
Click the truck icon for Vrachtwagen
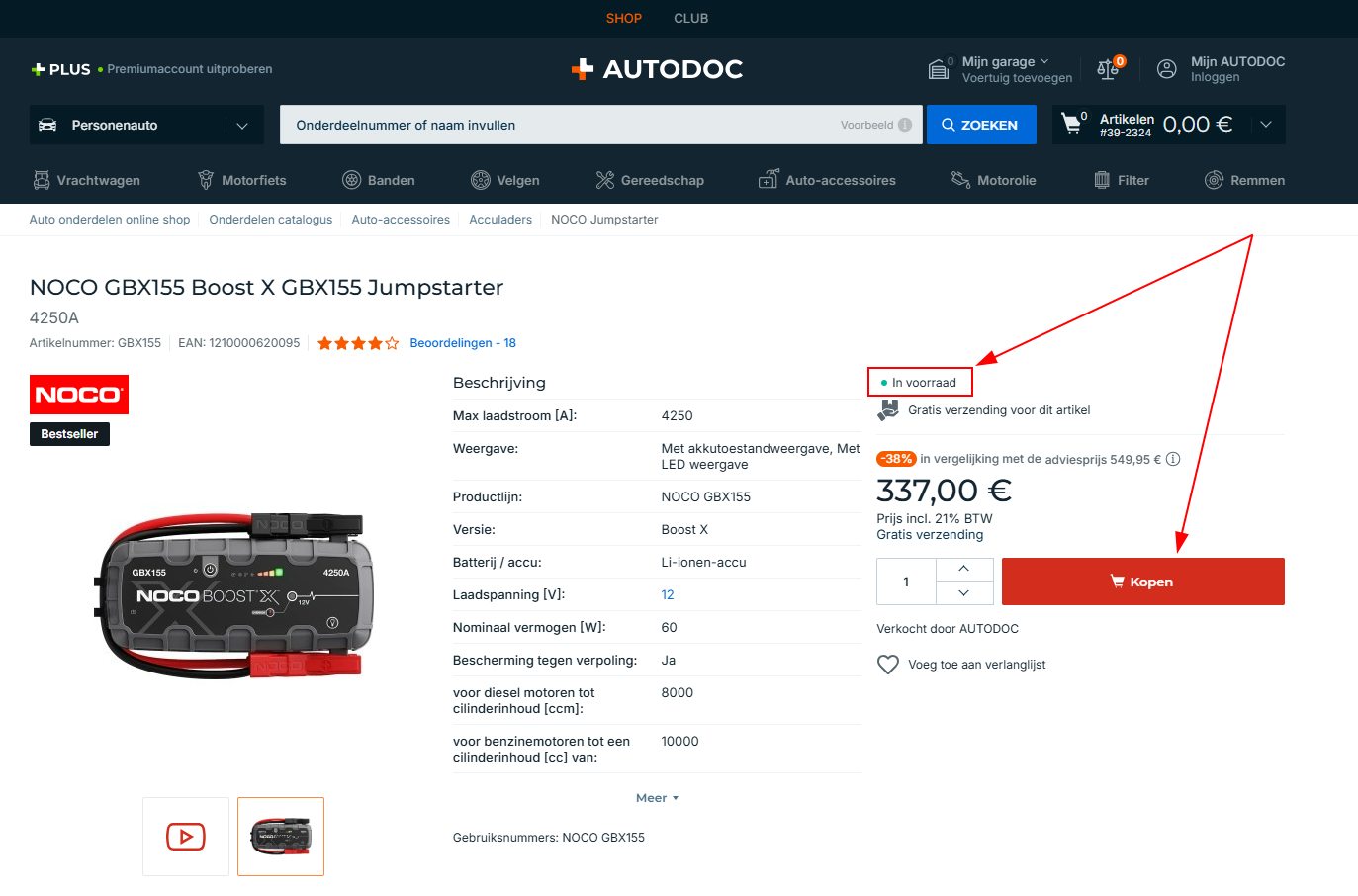tap(42, 180)
